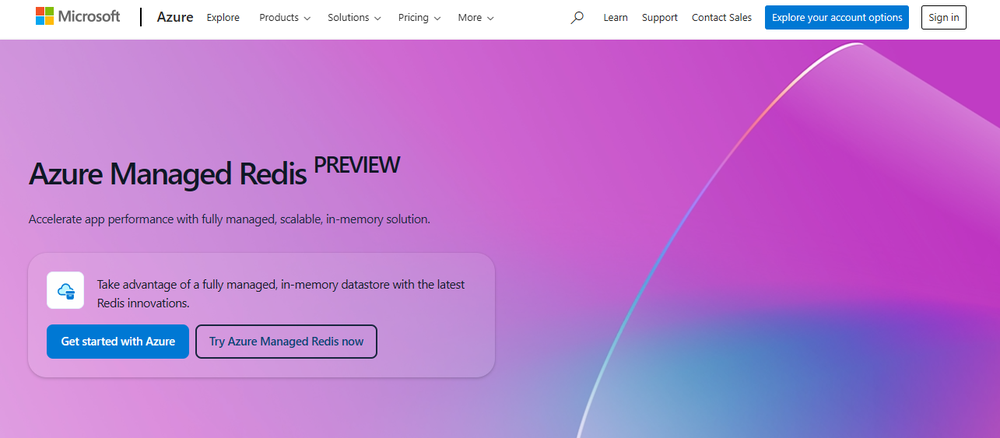Screen dimensions: 1000x438
Task: Go to the Azure home link
Action: tap(175, 17)
